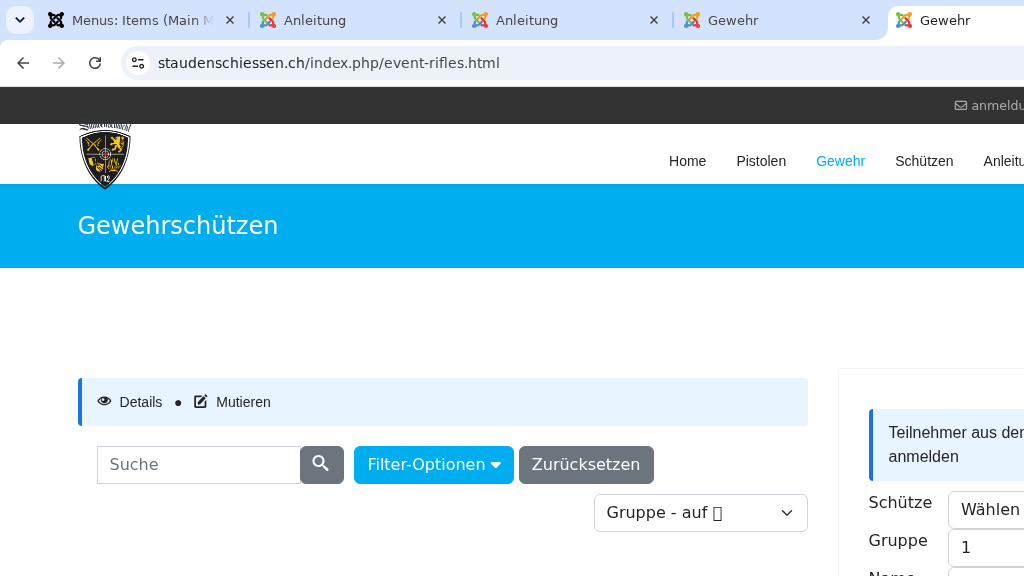Open the Gruppe - auf sort dropdown
The height and width of the screenshot is (576, 1024).
[701, 513]
